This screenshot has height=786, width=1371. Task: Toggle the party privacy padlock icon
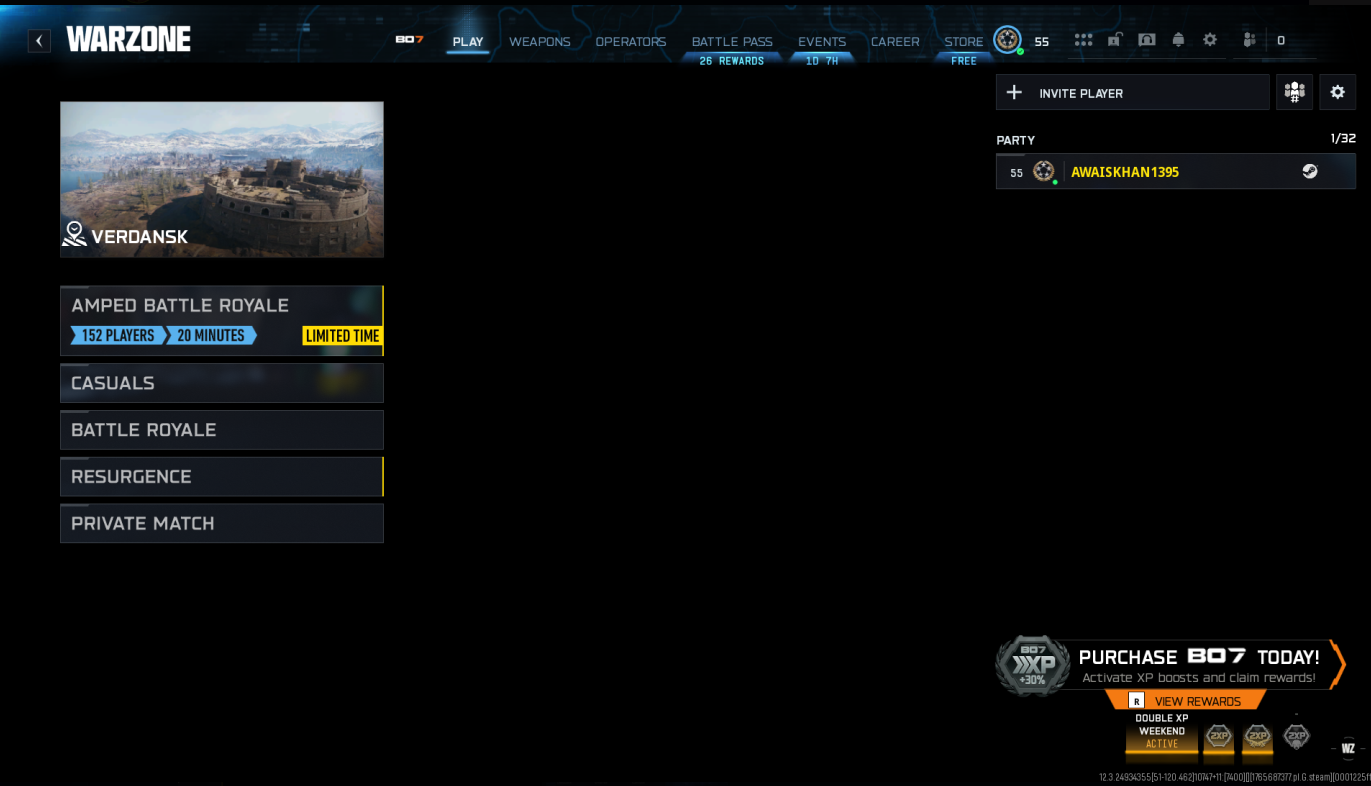pyautogui.click(x=1114, y=40)
